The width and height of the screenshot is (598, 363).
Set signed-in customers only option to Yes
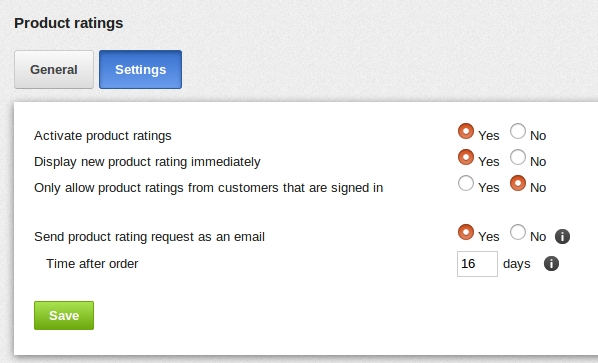tap(466, 183)
